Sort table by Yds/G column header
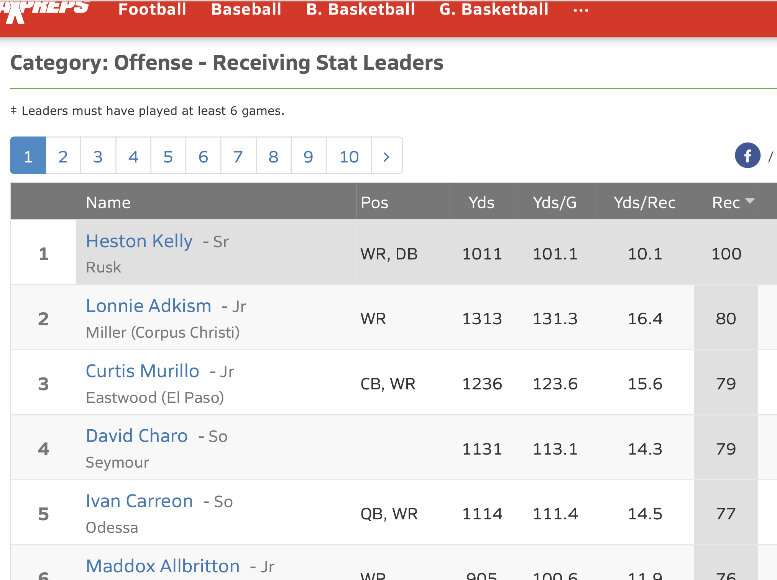This screenshot has width=777, height=580. point(555,202)
